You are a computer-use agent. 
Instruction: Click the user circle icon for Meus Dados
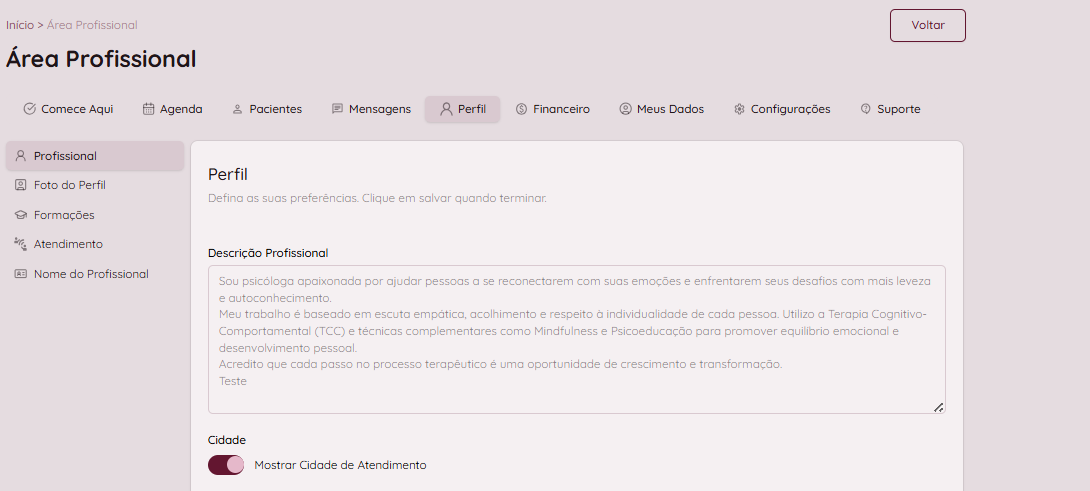625,109
